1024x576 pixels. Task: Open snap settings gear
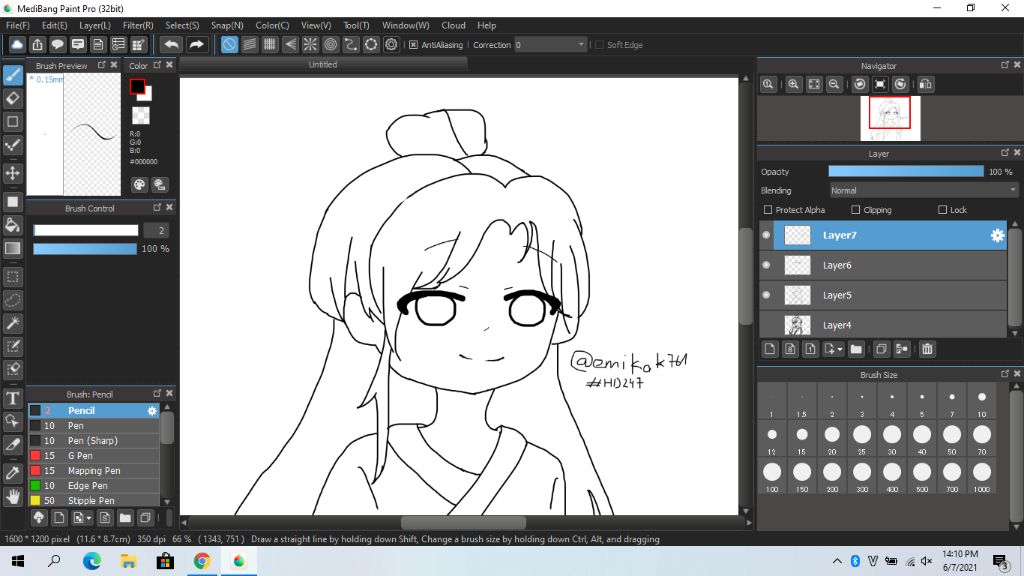click(391, 44)
